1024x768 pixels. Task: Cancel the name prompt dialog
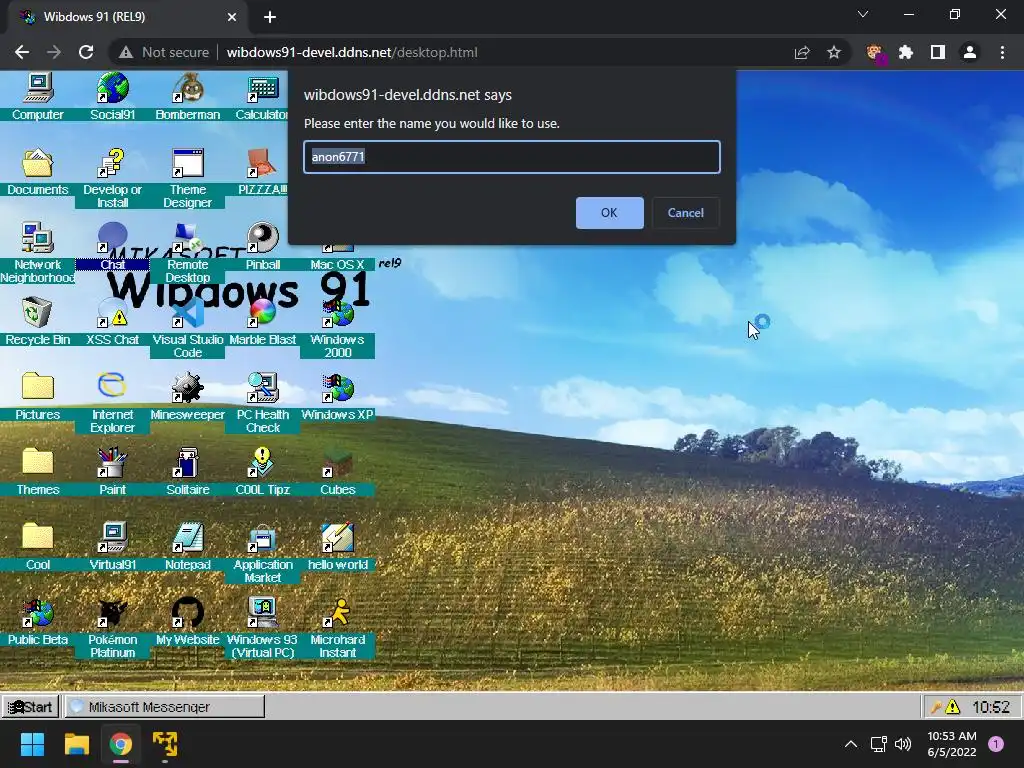point(686,213)
